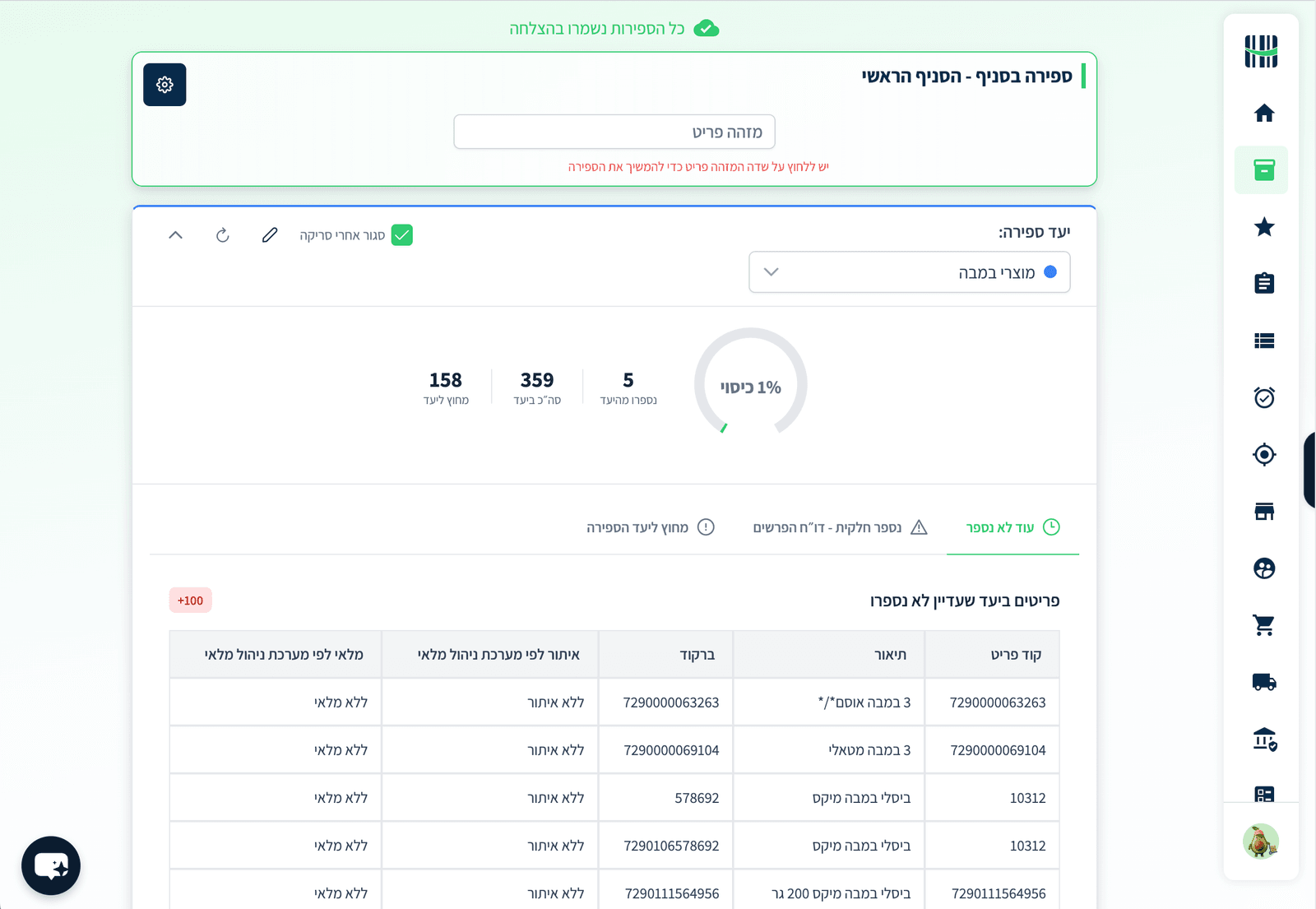Click barcode cell 7290111564956
This screenshot has height=909, width=1316.
pos(666,893)
